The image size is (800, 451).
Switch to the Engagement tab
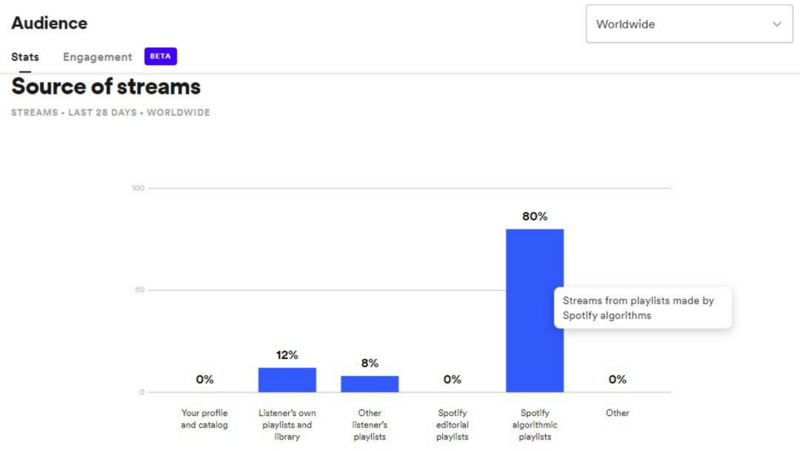[x=97, y=57]
